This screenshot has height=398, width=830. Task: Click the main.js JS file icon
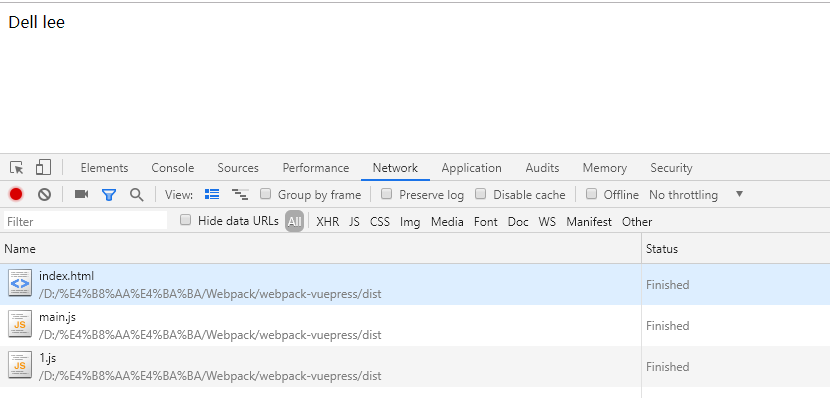20,324
